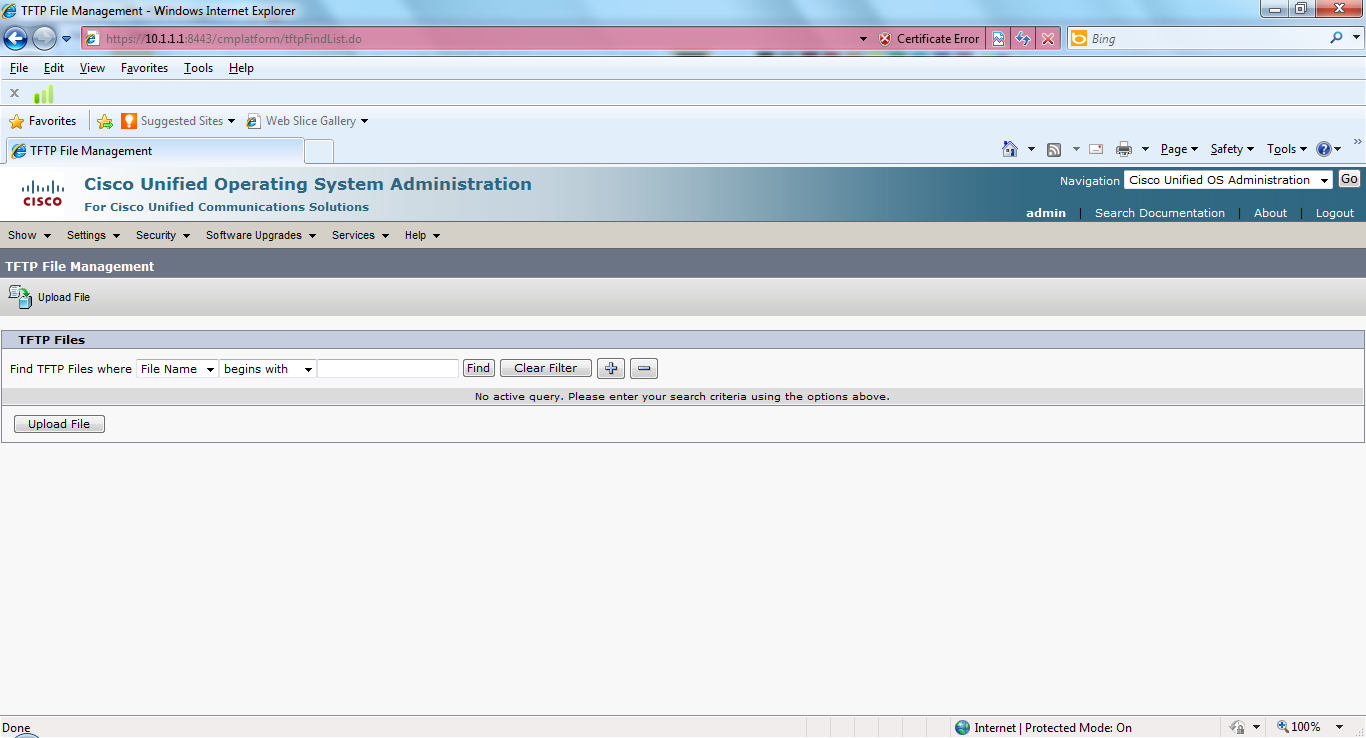Screen dimensions: 1366x738
Task: Stop loading with the red X icon
Action: click(1047, 39)
